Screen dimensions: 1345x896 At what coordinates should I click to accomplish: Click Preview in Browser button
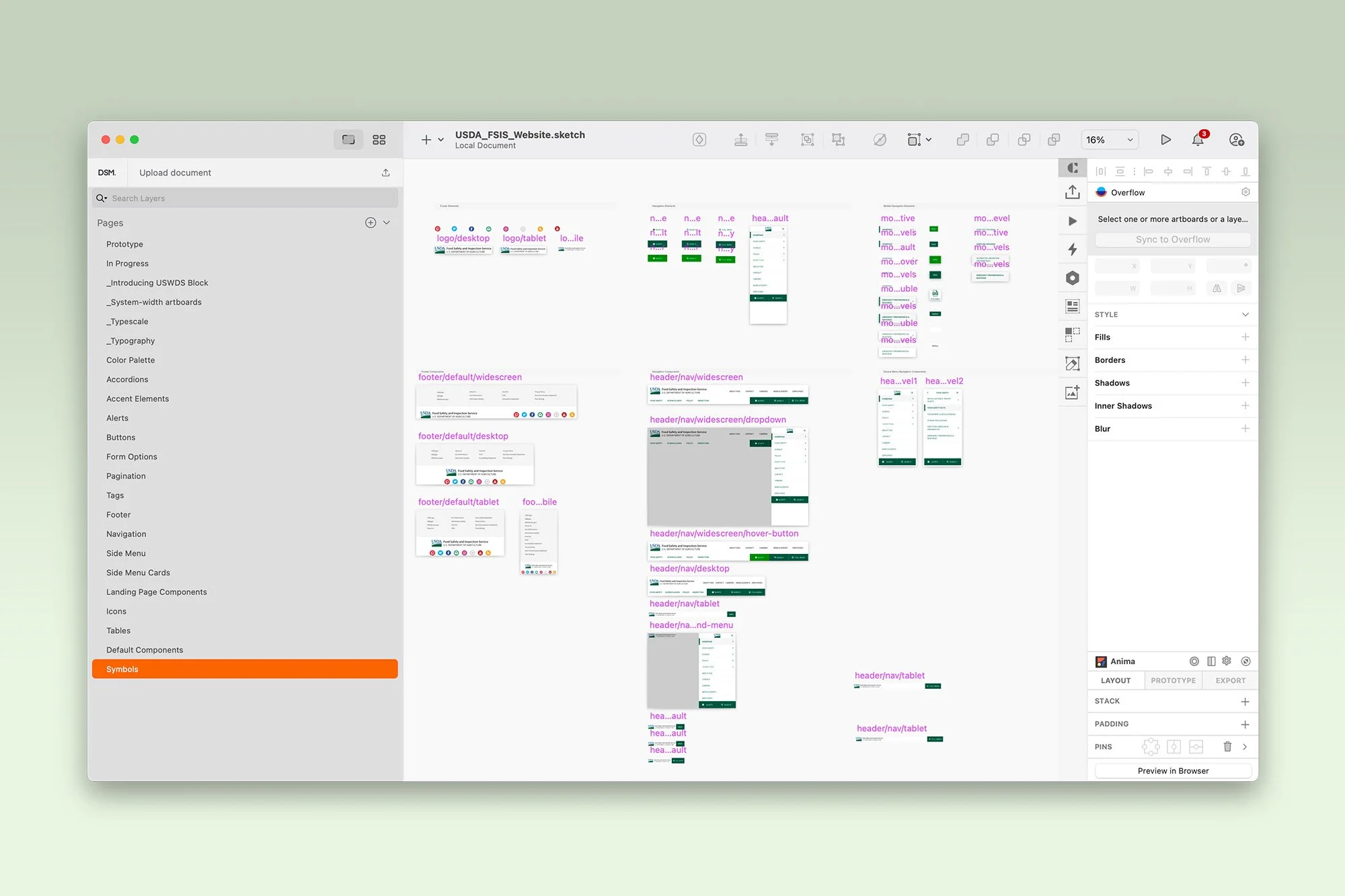[x=1173, y=771]
